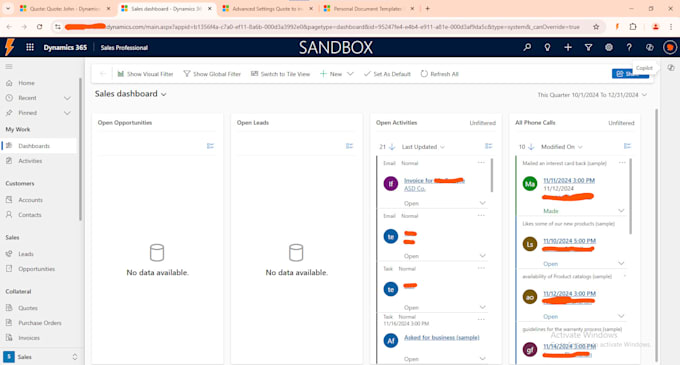The height and width of the screenshot is (365, 680).
Task: Open the 11/11/2024 3:00 PM phone call link
Action: pos(569,180)
